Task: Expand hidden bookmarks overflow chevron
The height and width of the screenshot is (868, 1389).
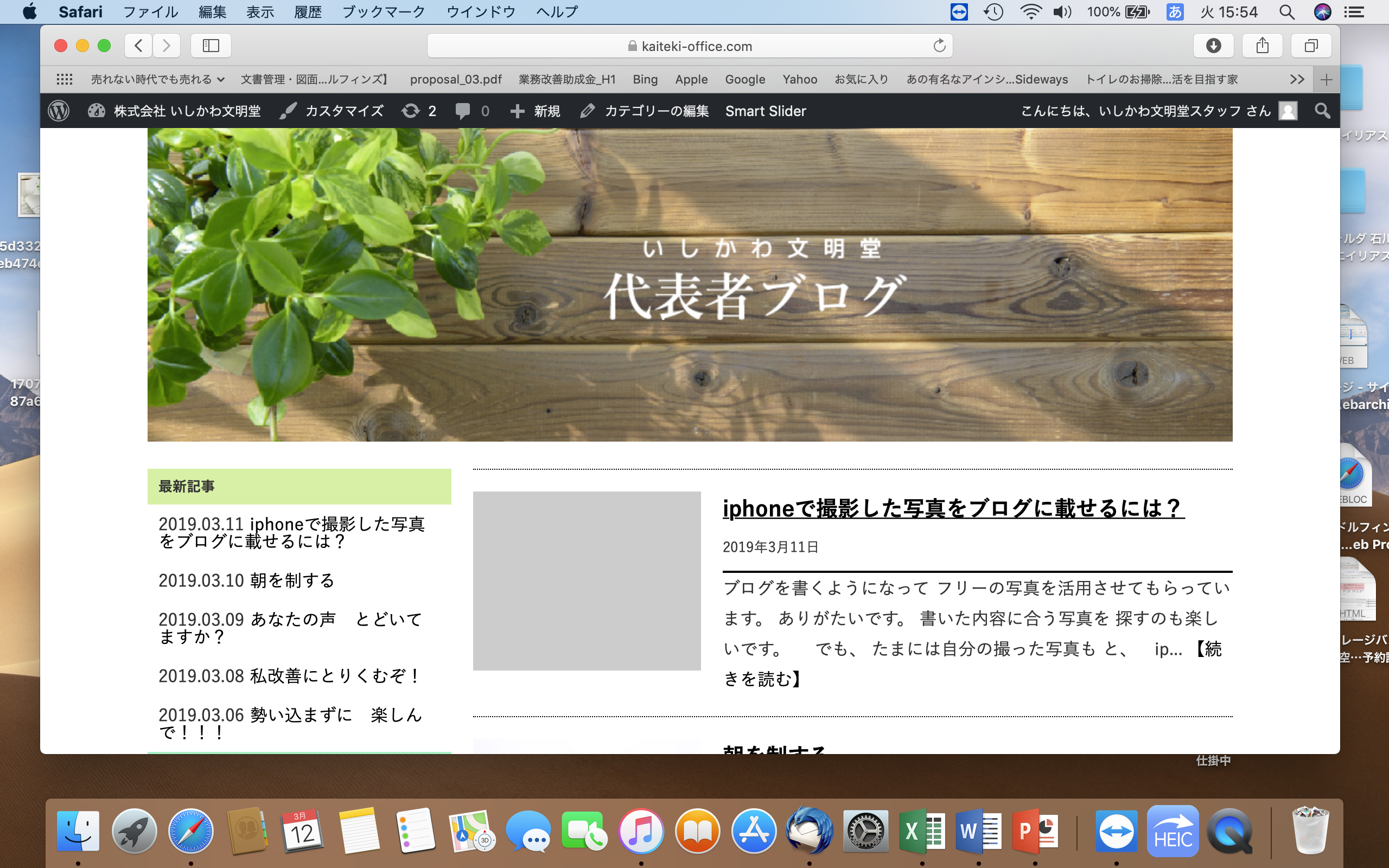Action: 1297,79
